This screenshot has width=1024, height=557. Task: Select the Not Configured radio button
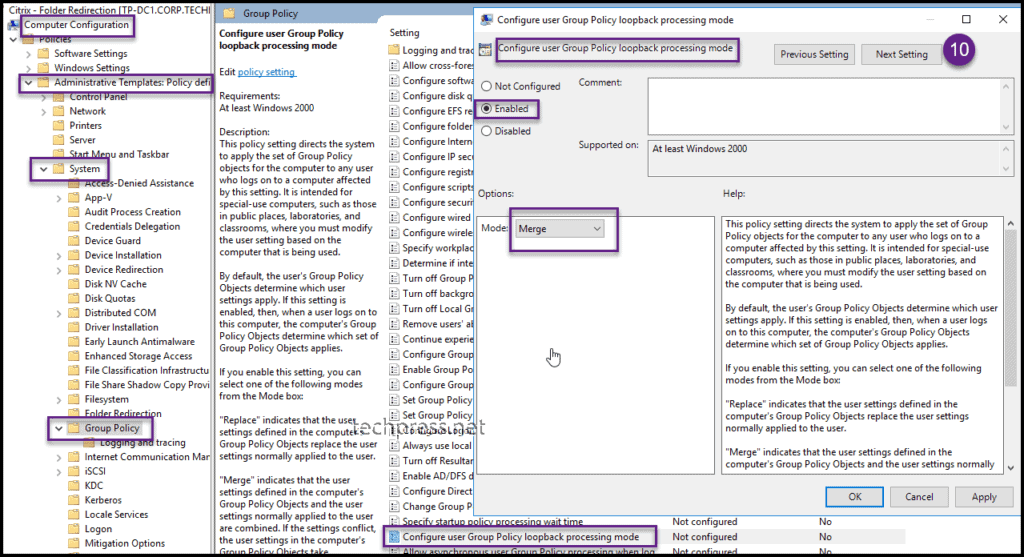coord(486,86)
